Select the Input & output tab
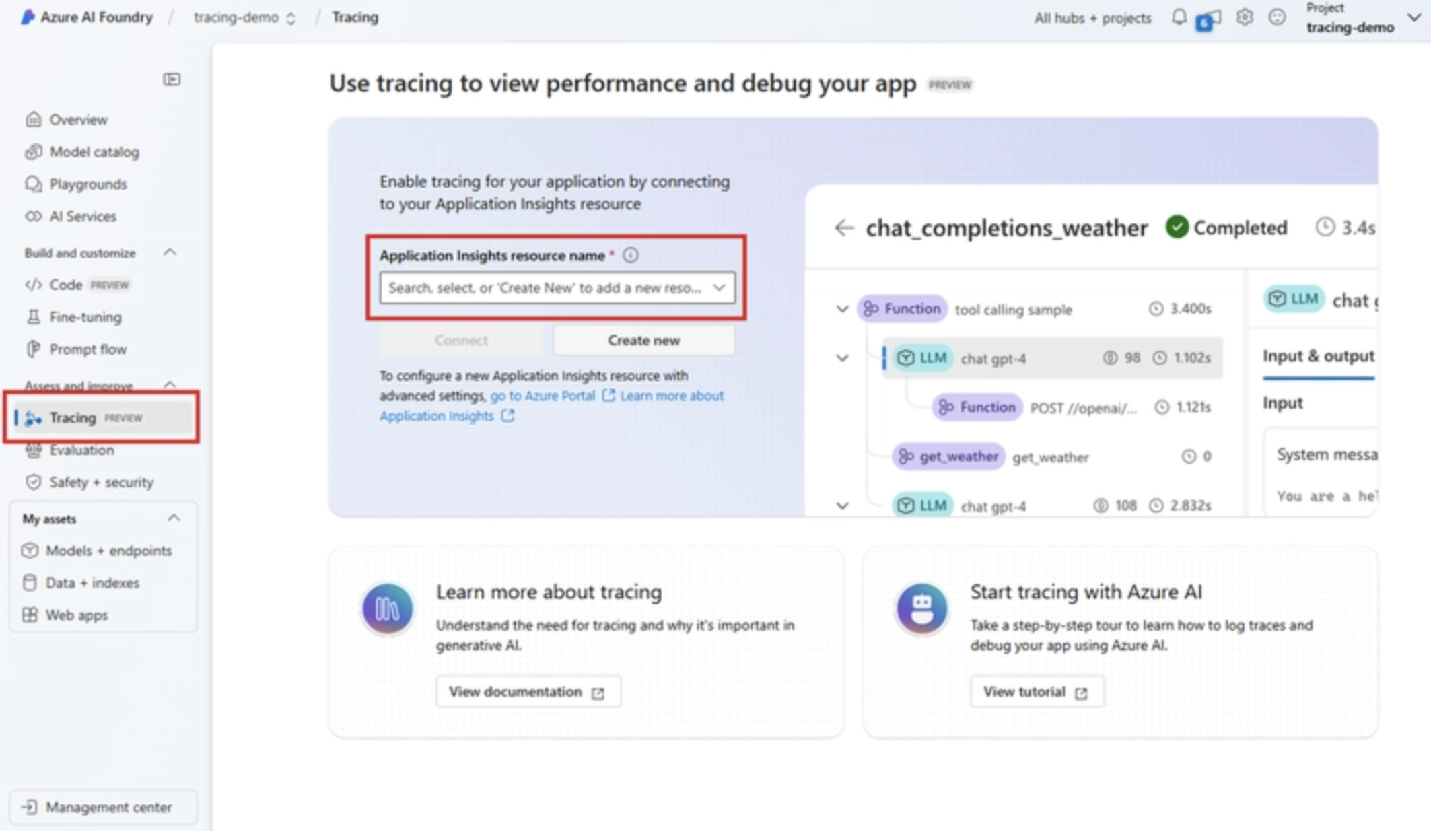 (1318, 356)
